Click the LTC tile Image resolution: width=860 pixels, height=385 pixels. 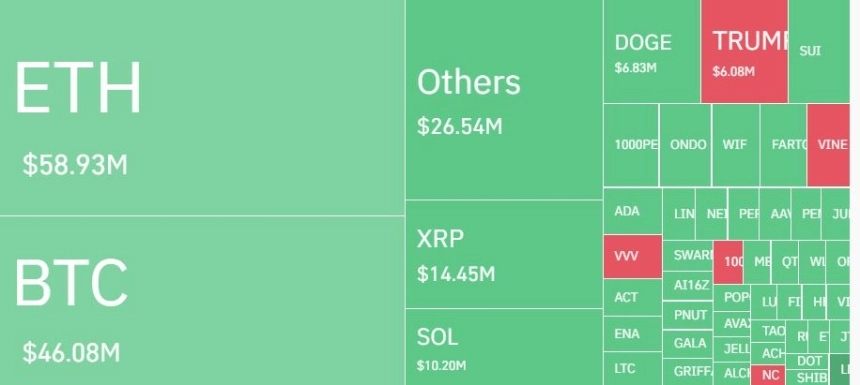633,369
